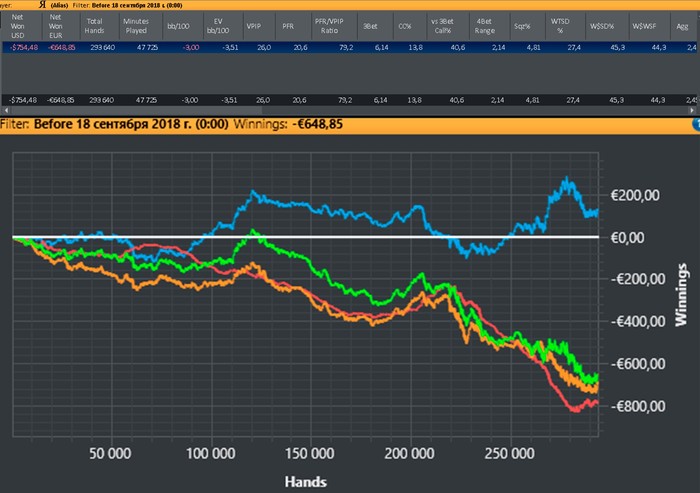
Task: Click the Agg column header
Action: (685, 26)
